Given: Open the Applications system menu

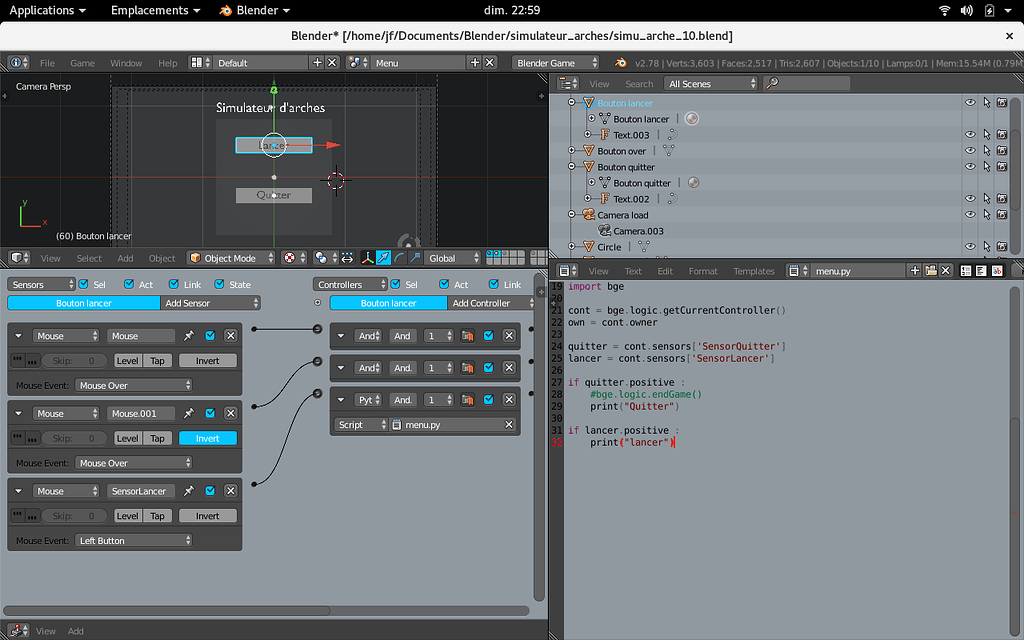Looking at the screenshot, I should click(x=47, y=10).
